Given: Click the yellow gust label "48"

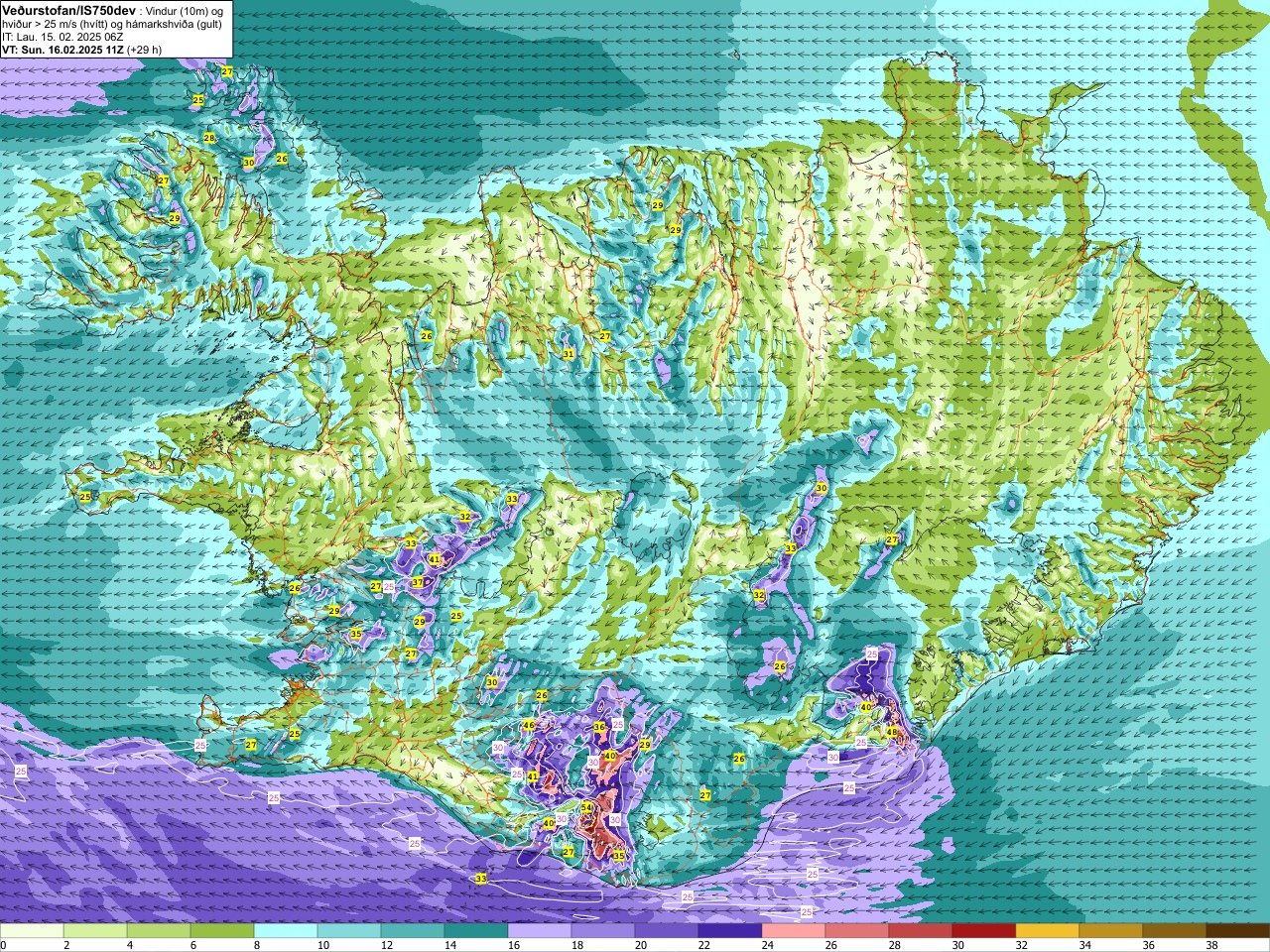Looking at the screenshot, I should pyautogui.click(x=892, y=733).
